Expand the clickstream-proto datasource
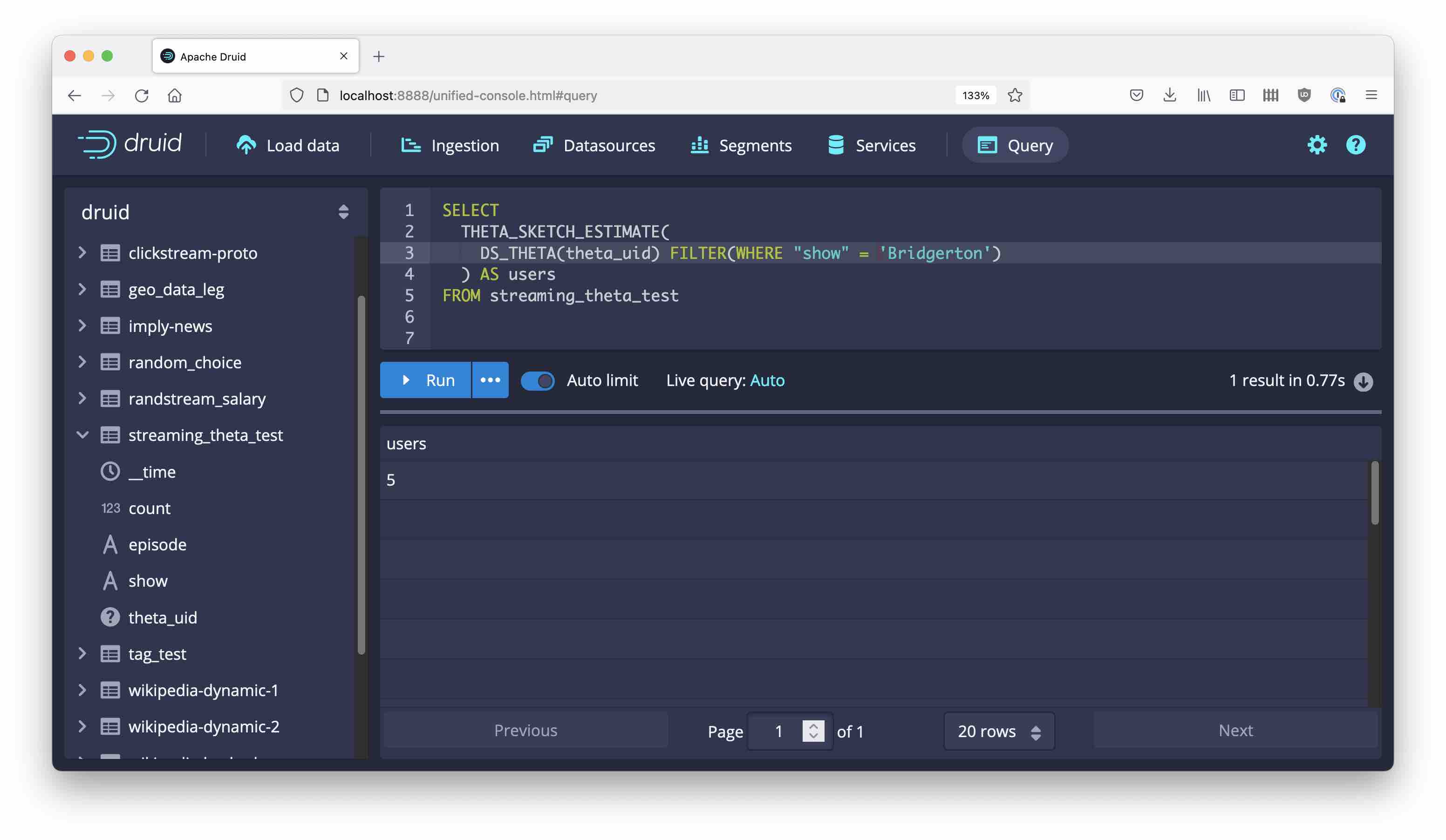This screenshot has height=840, width=1446. [82, 253]
